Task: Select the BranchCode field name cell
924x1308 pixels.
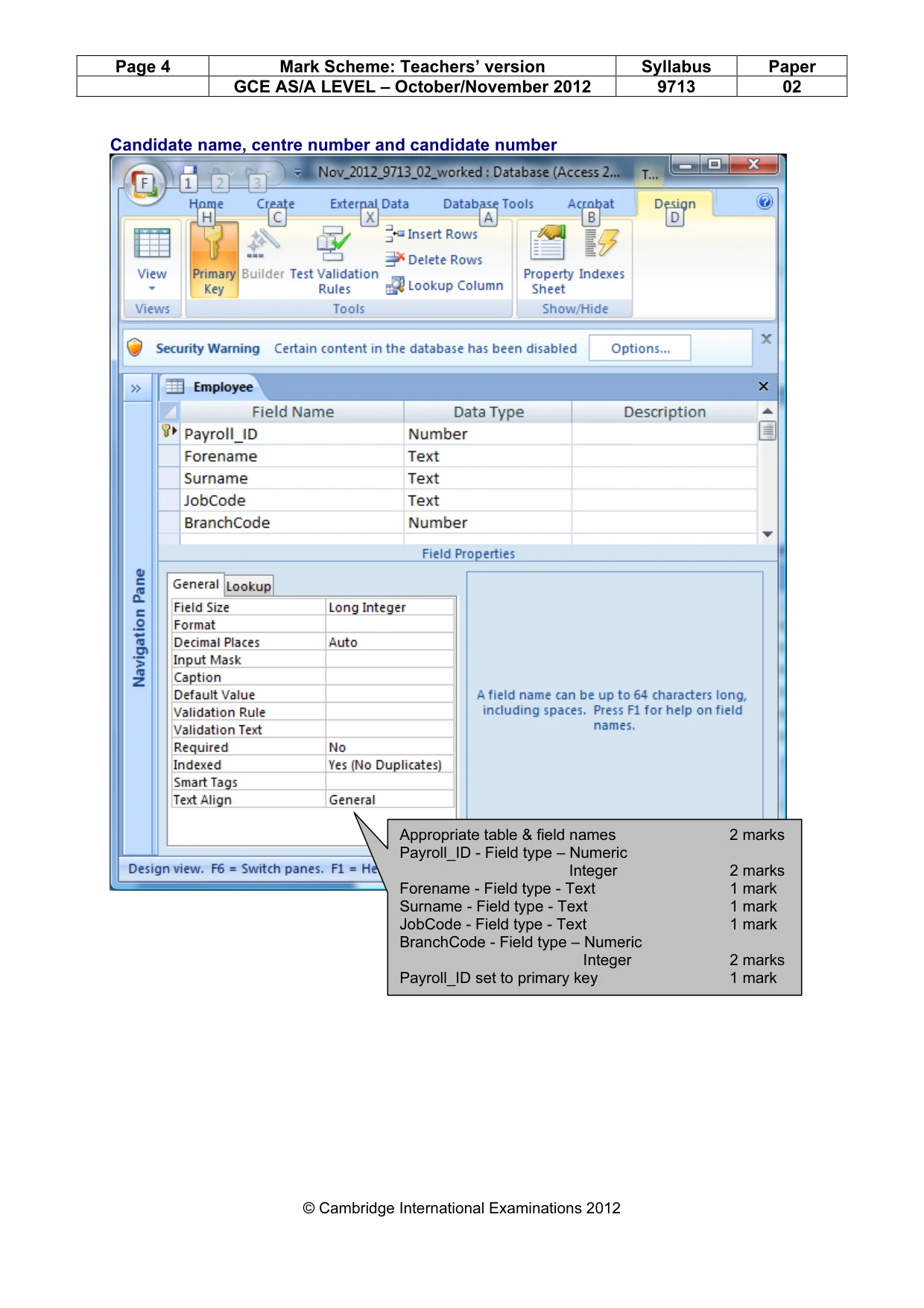Action: click(292, 523)
